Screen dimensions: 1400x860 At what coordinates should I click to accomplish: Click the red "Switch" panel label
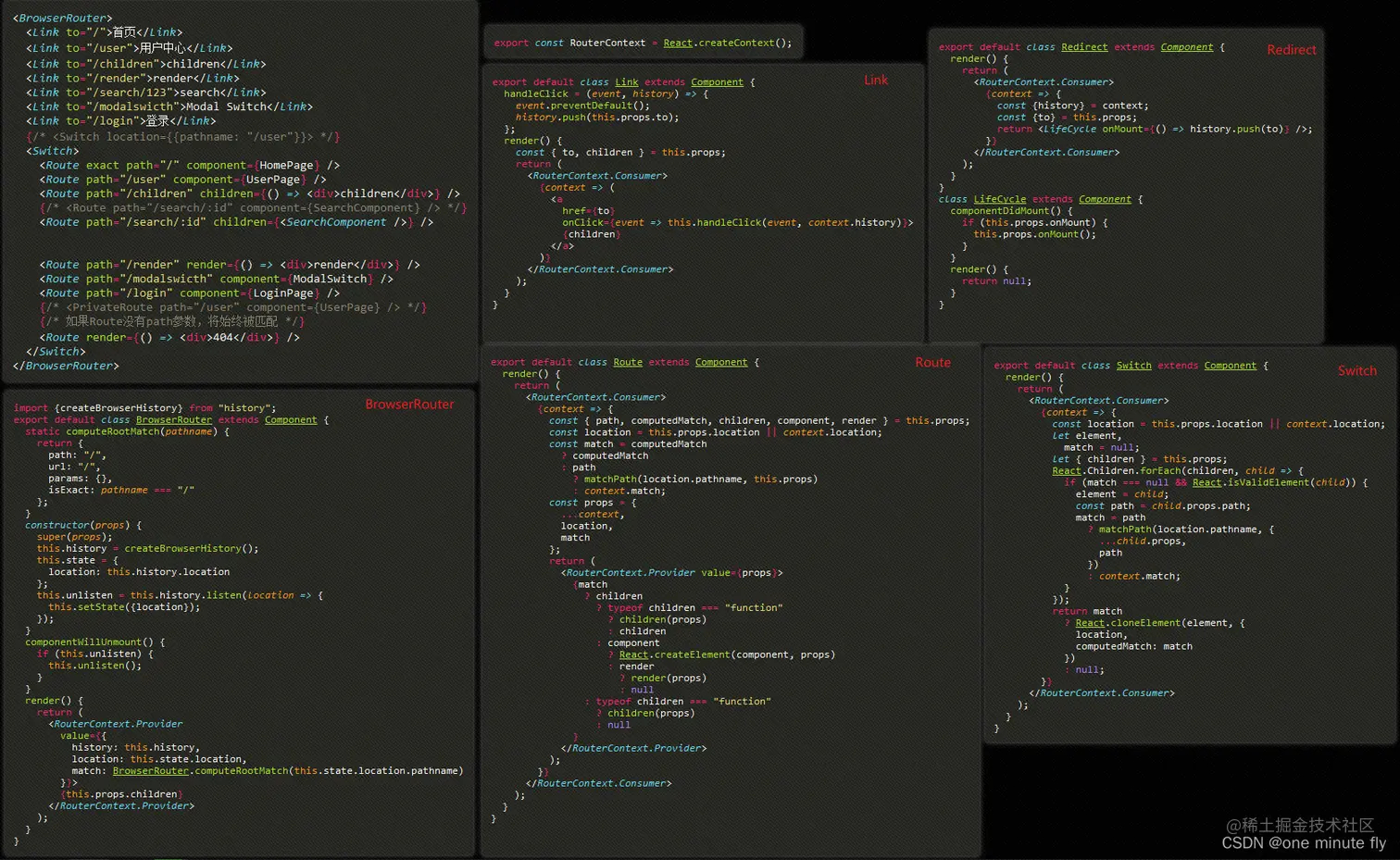(1357, 371)
